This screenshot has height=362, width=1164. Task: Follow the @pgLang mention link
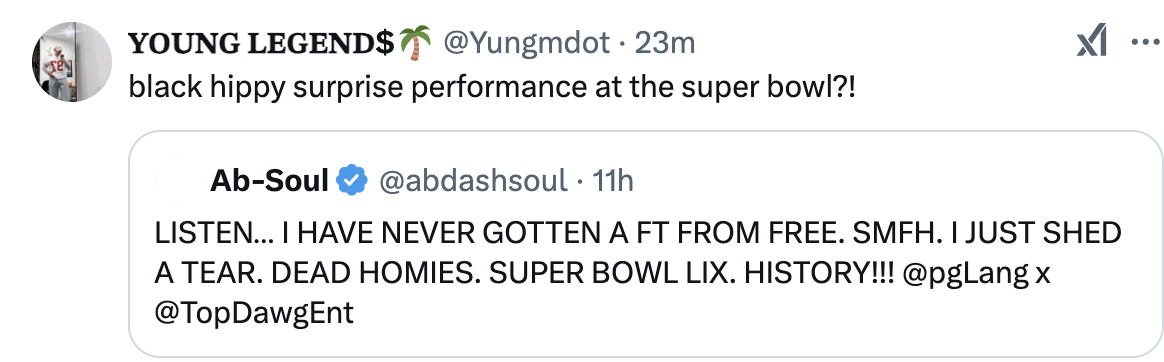(965, 274)
